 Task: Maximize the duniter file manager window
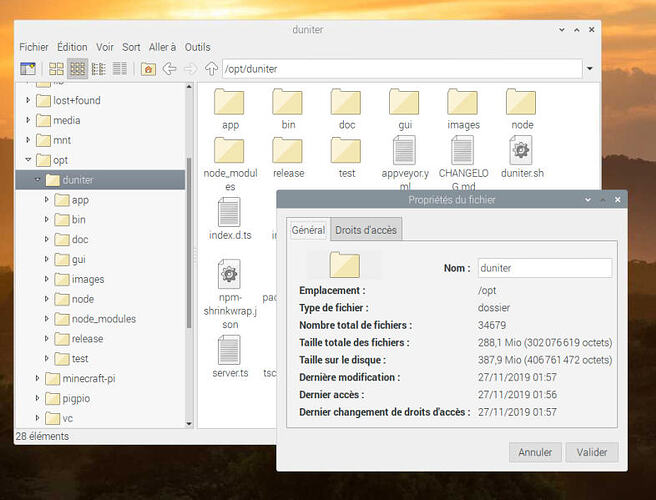point(577,30)
